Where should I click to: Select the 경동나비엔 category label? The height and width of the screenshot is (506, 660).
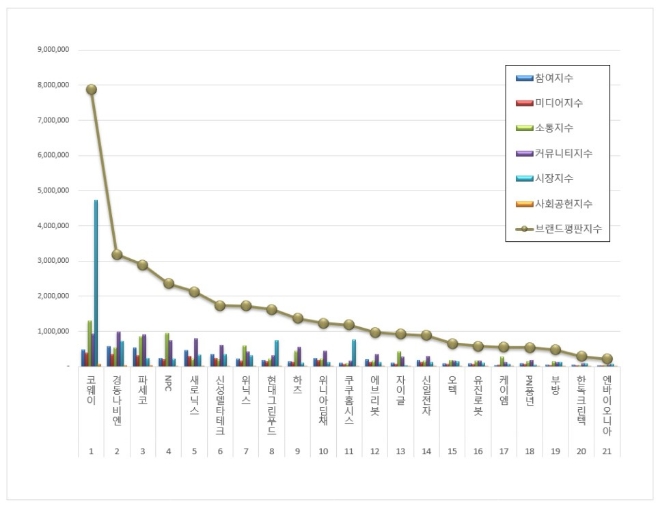click(x=117, y=399)
